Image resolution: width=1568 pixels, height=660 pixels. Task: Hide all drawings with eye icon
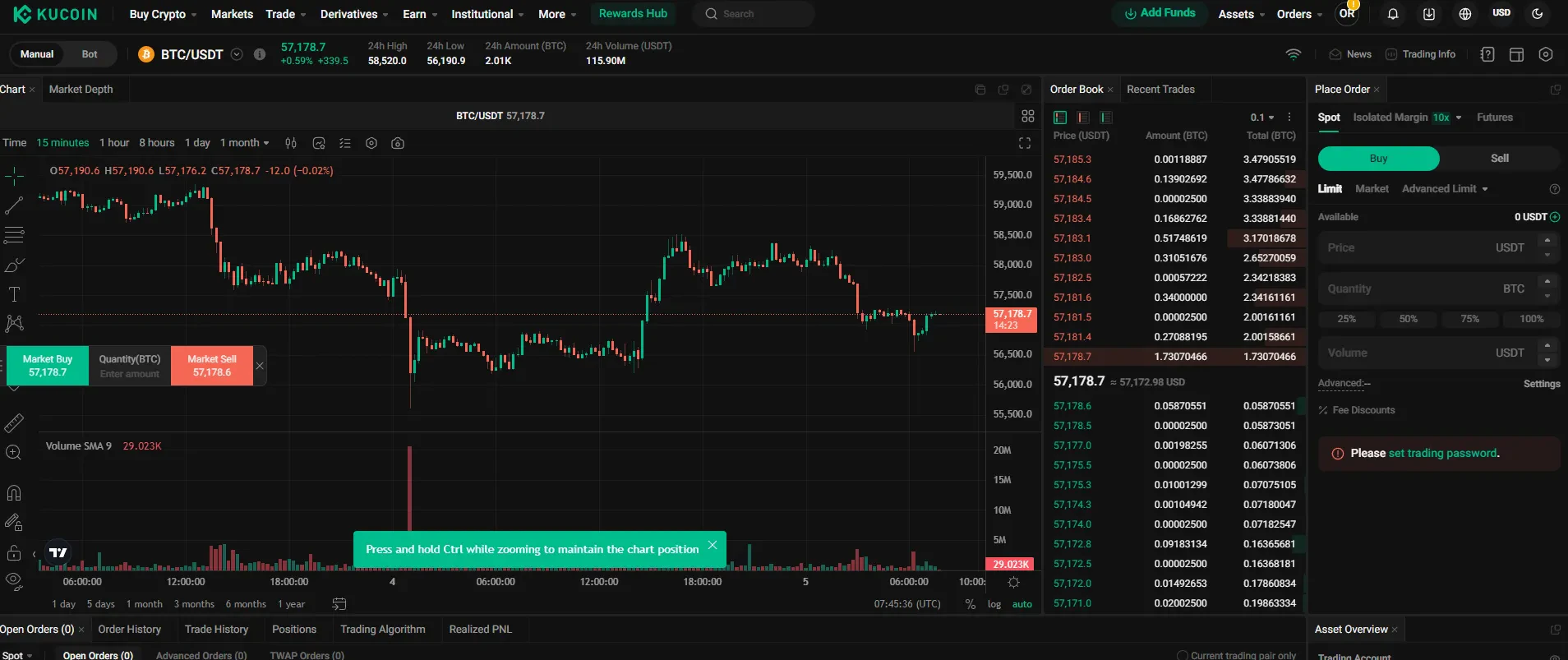tap(14, 581)
